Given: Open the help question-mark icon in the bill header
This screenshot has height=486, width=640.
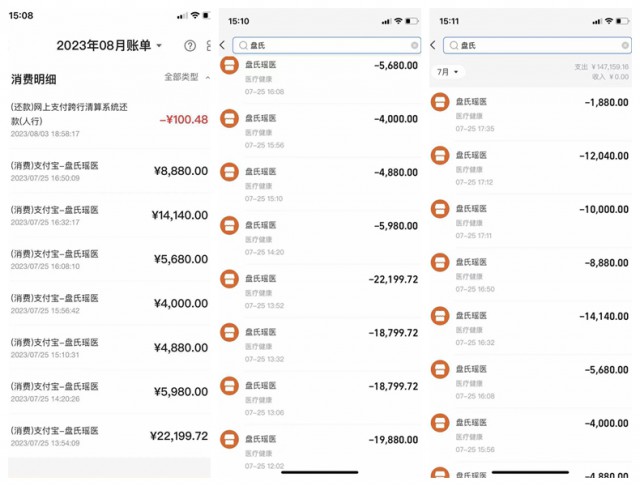Looking at the screenshot, I should (x=190, y=46).
